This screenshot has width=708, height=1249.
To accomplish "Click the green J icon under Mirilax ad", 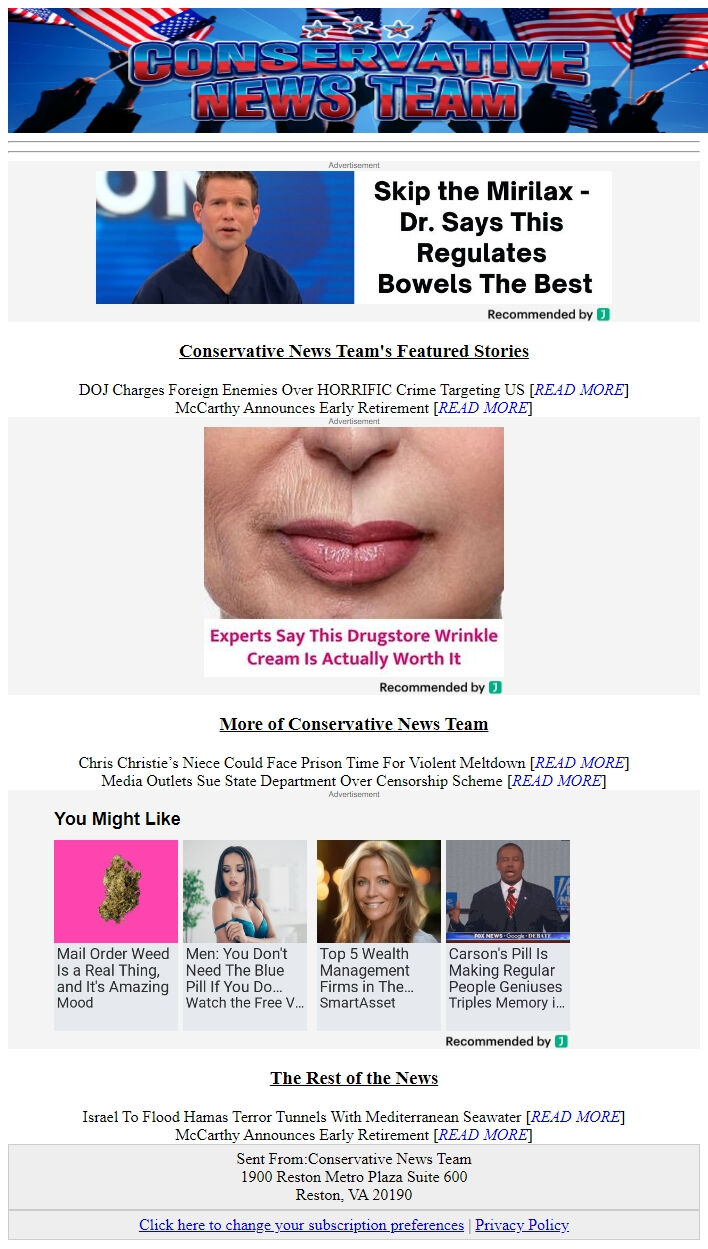I will (603, 314).
